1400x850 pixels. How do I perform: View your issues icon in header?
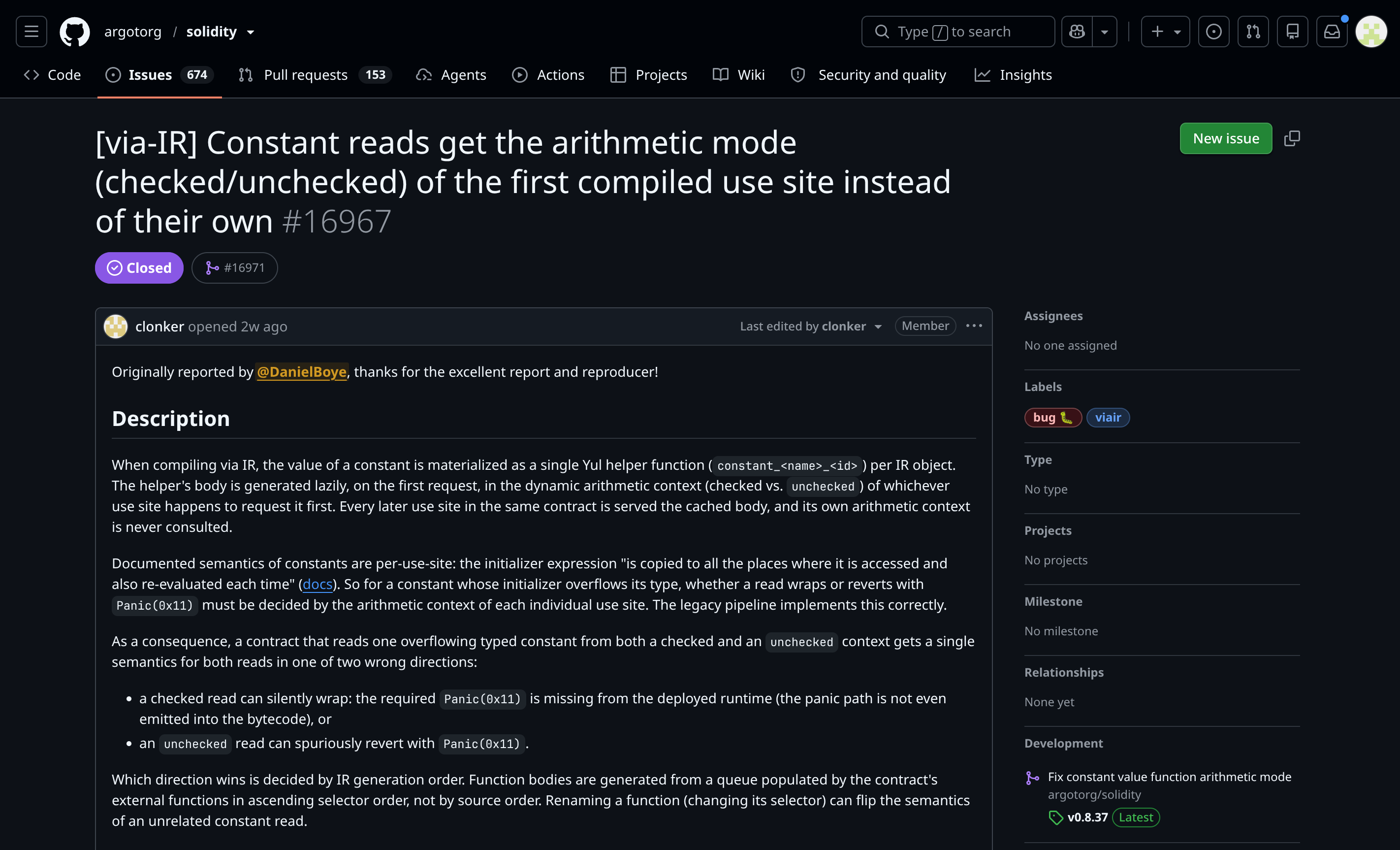1213,31
